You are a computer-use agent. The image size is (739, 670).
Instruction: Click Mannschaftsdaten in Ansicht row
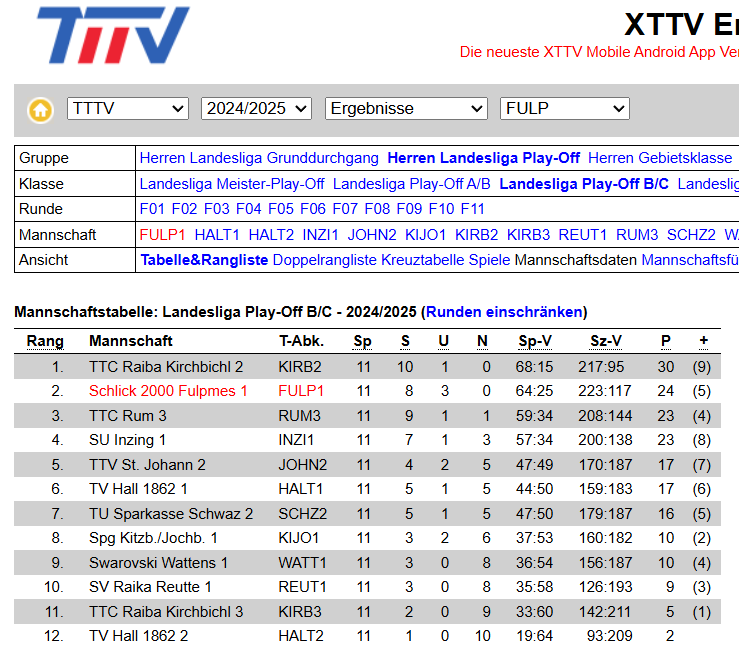point(575,260)
